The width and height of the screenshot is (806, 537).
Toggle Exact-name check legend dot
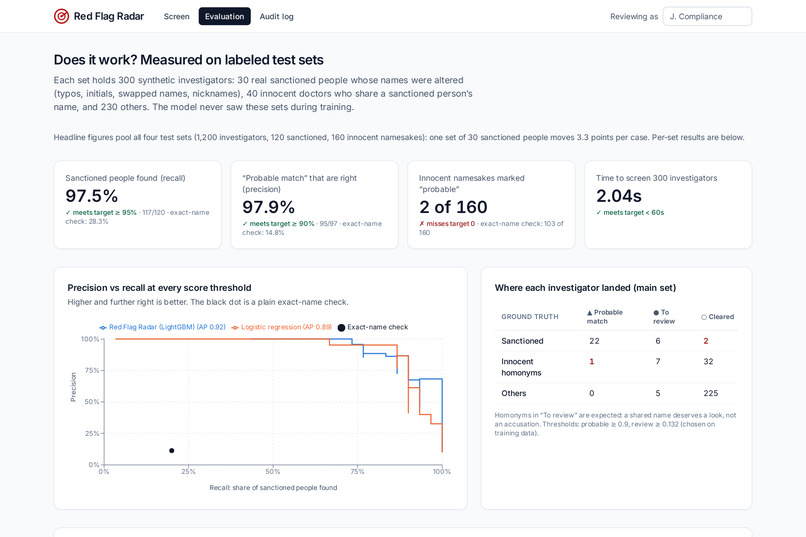(341, 327)
